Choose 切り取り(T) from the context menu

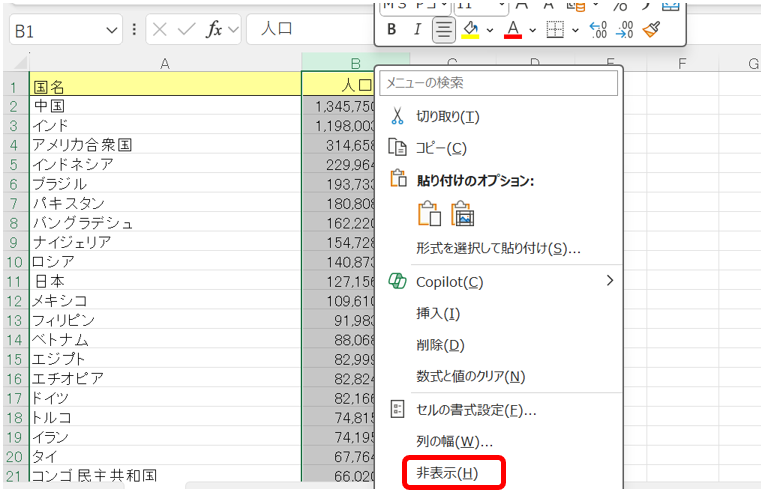coord(500,116)
